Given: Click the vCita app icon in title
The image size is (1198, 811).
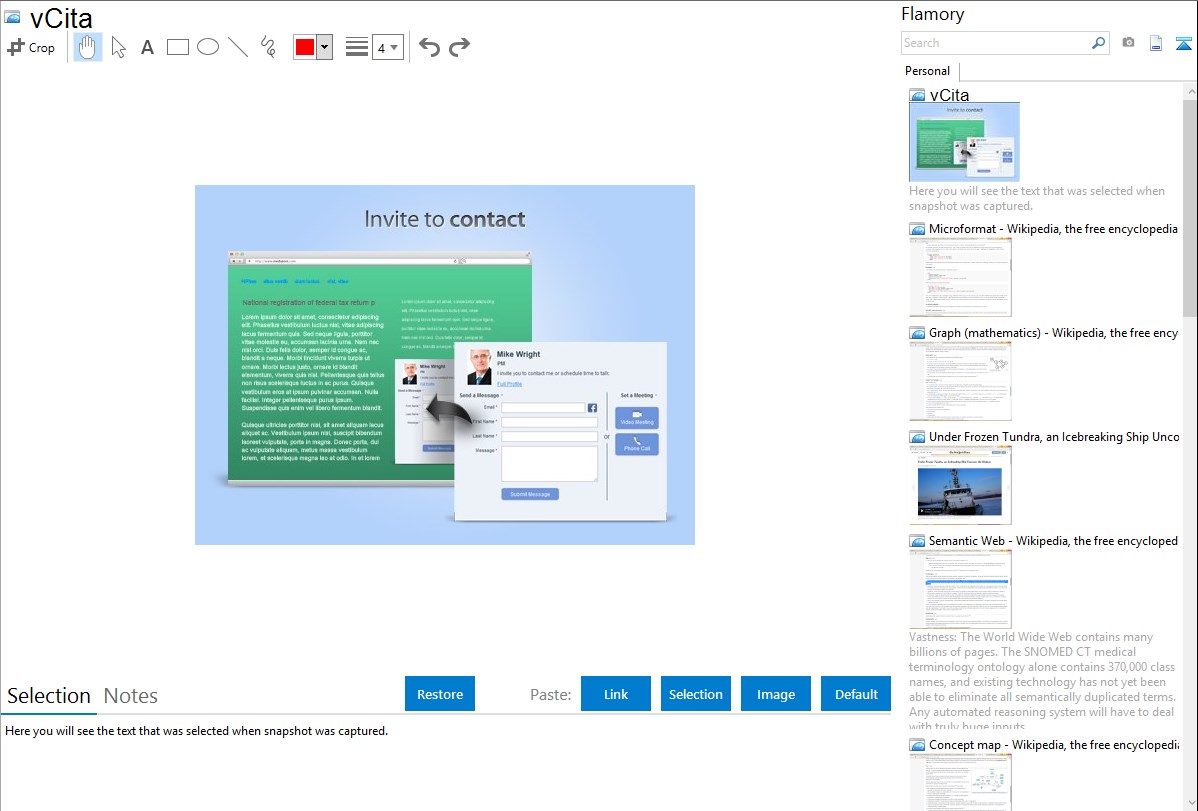Looking at the screenshot, I should tap(12, 17).
